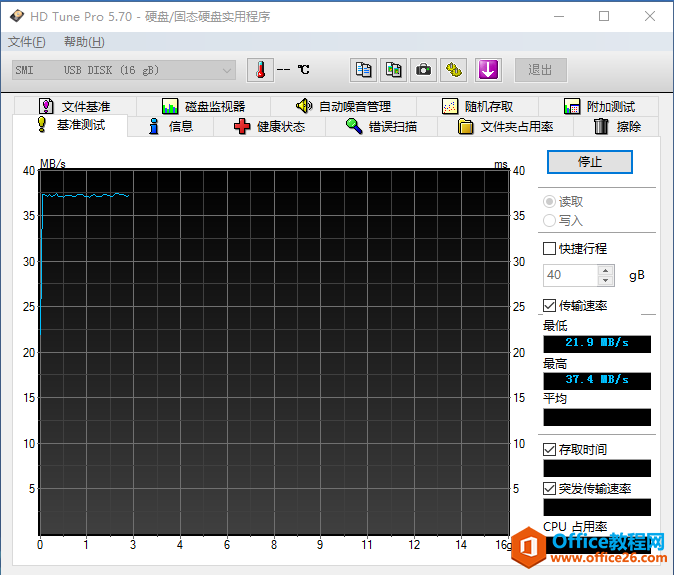
Task: Close the HD Tune Pro window
Action: (x=649, y=16)
